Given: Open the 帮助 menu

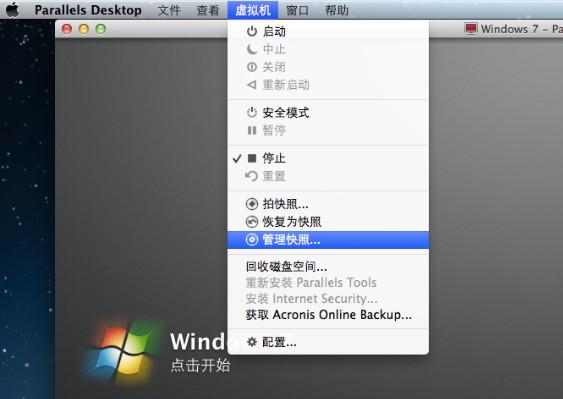Looking at the screenshot, I should click(x=336, y=10).
